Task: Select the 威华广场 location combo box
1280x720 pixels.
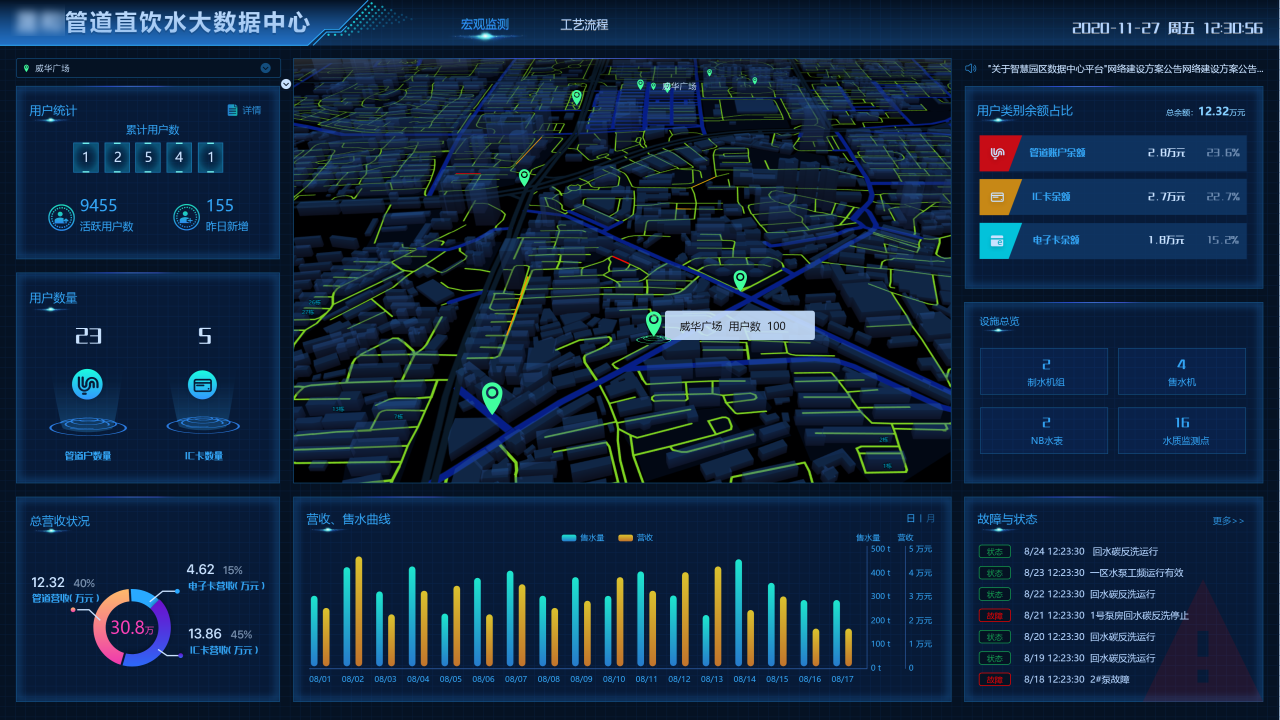Action: tap(148, 68)
